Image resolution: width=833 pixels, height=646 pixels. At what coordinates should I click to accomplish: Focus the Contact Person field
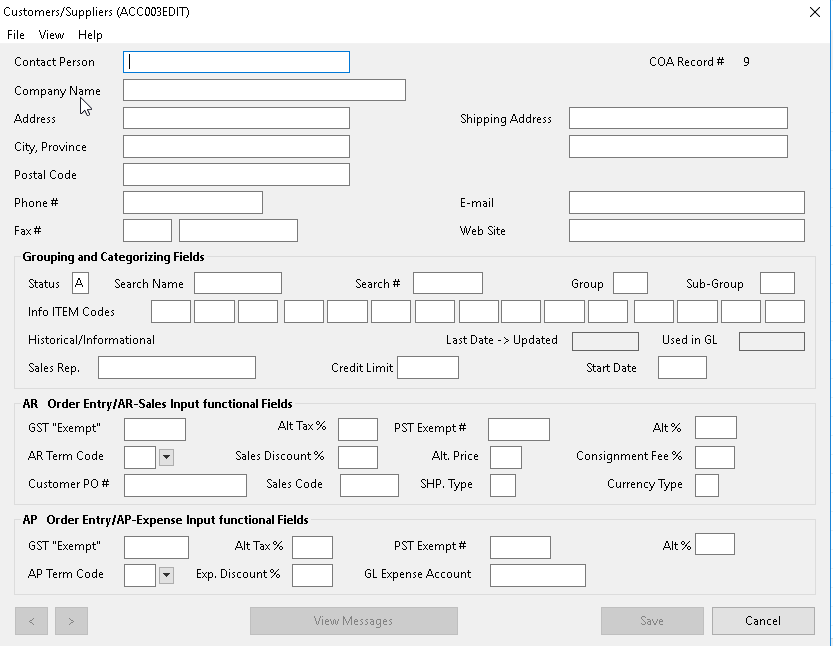coord(236,62)
